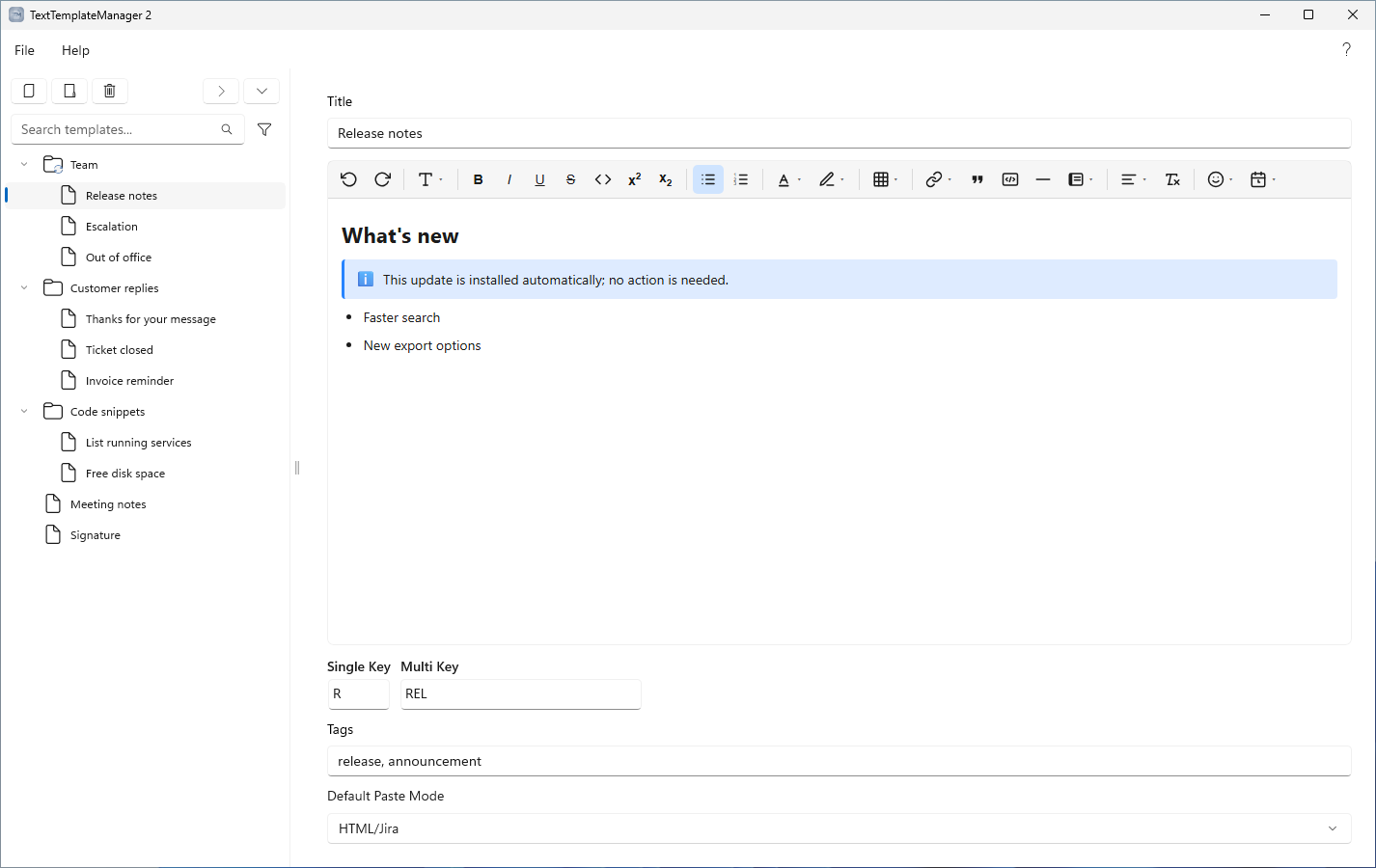Open the Signature template
The width and height of the screenshot is (1376, 868).
point(146,535)
